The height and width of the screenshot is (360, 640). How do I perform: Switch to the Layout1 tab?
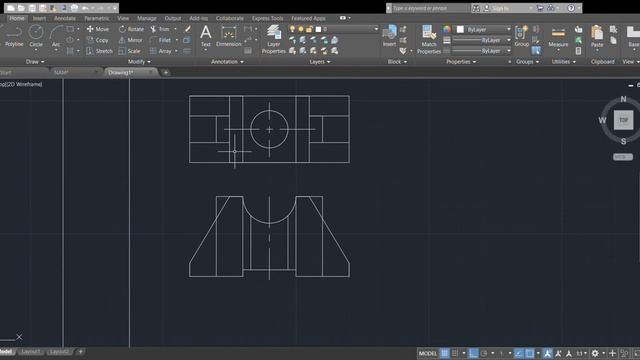(31, 351)
